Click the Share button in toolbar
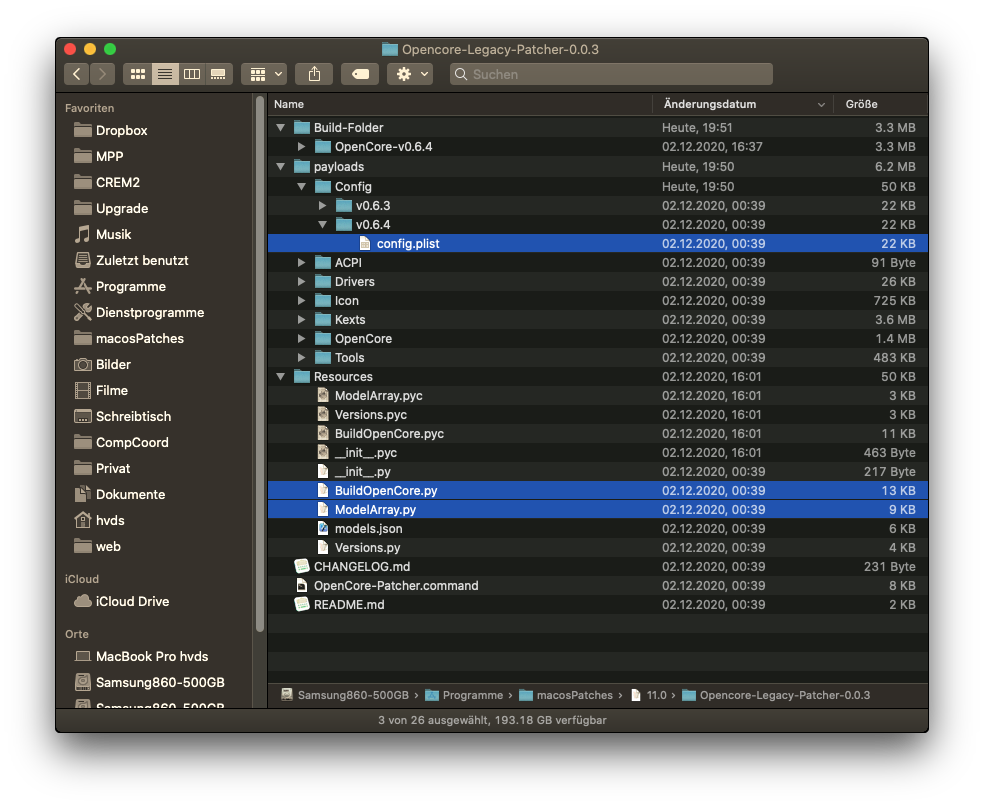Screen dimensions: 984x806 [x=314, y=74]
